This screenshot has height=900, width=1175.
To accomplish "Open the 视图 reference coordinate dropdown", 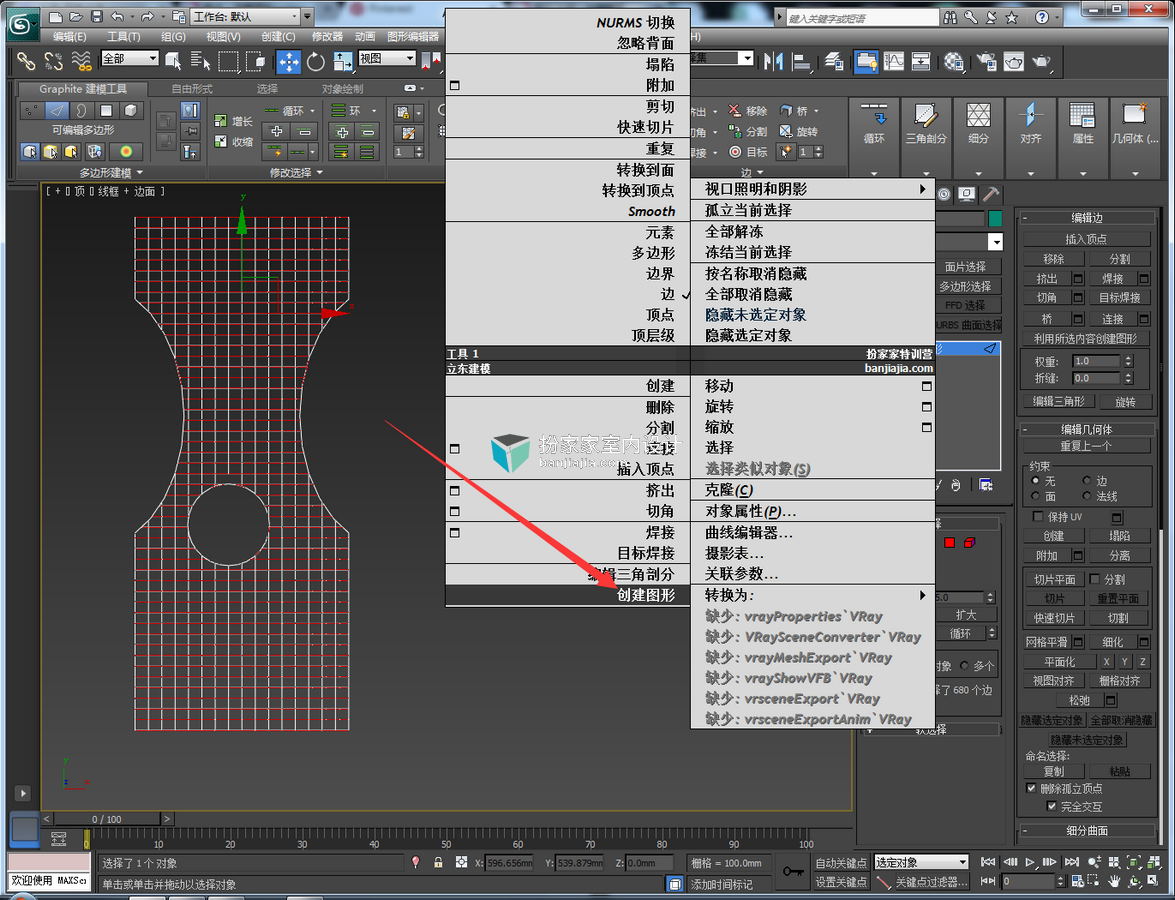I will 387,58.
